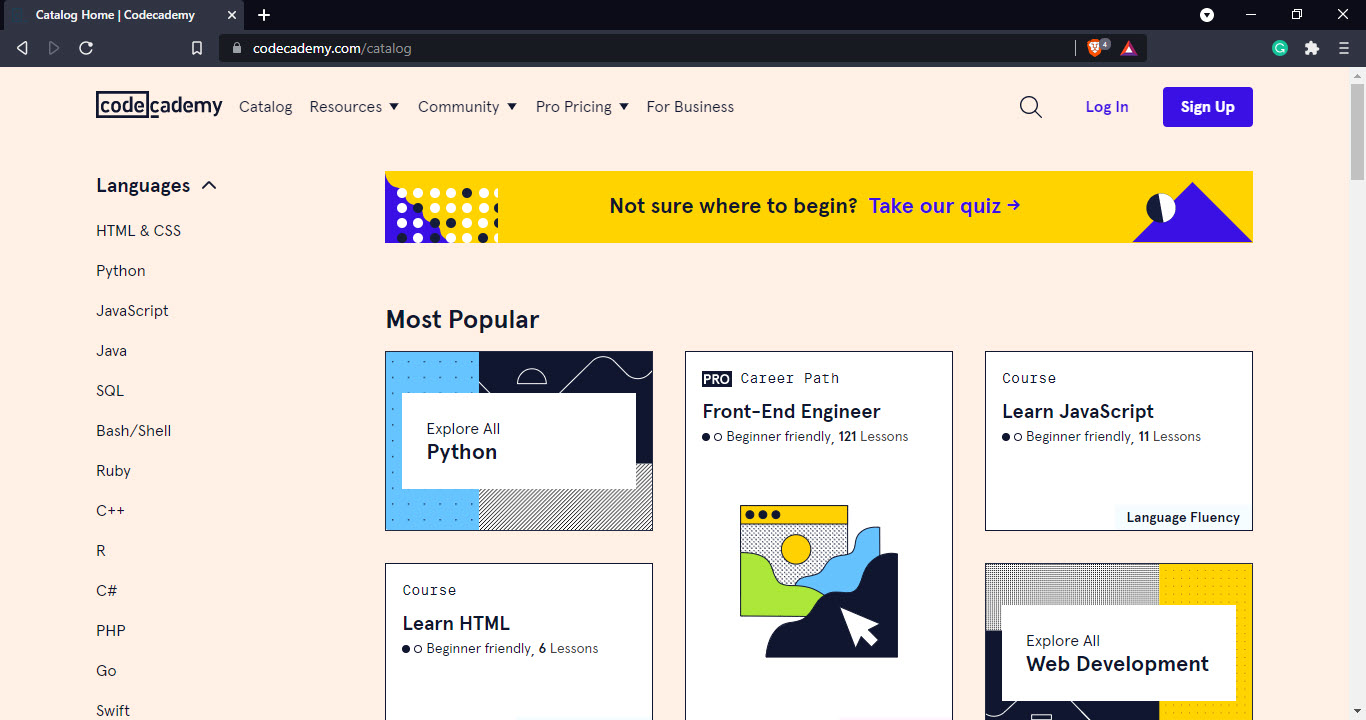Screen dimensions: 1366x720
Task: Bookmark this page using bookmark icon
Action: click(x=197, y=48)
